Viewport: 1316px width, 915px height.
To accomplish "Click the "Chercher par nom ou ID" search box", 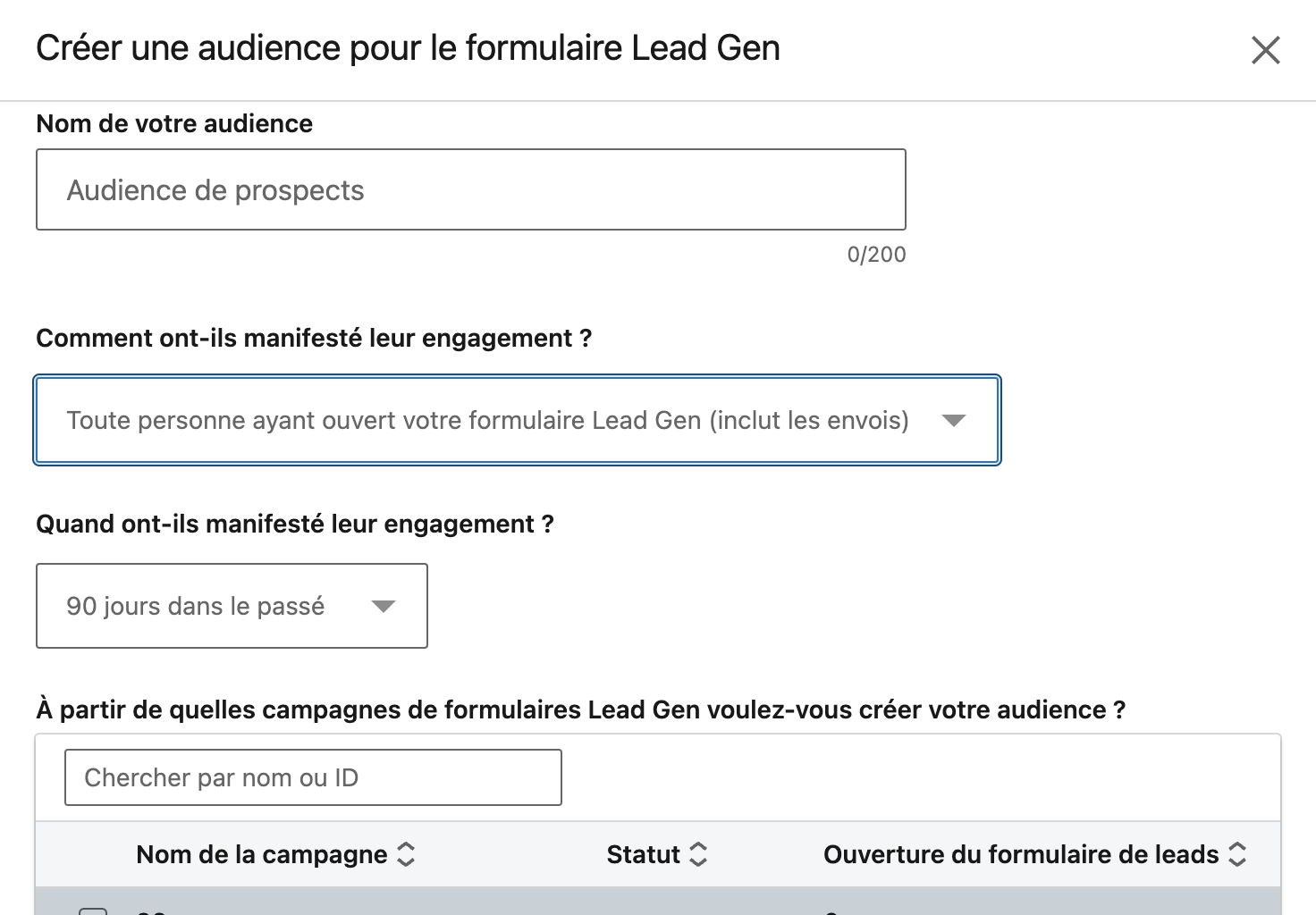I will coord(313,777).
